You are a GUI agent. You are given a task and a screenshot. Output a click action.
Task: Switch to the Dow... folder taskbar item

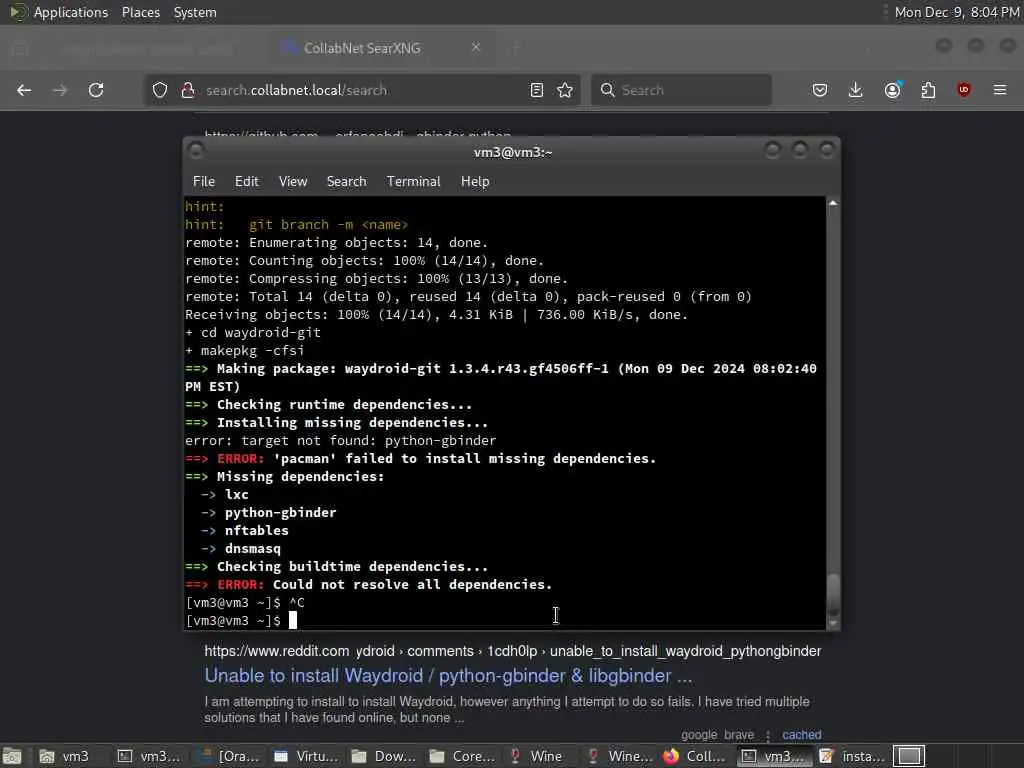click(384, 756)
